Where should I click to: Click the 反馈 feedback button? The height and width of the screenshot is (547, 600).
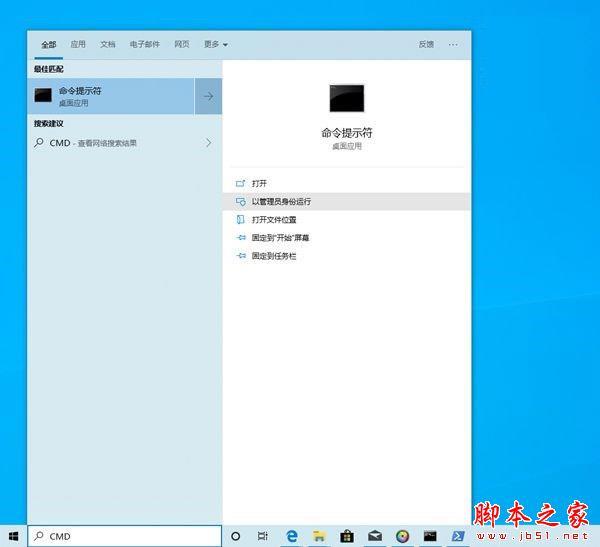pyautogui.click(x=426, y=44)
